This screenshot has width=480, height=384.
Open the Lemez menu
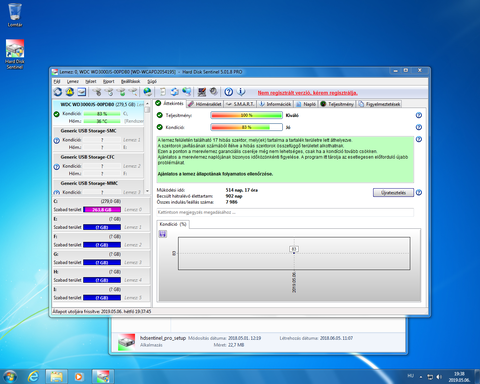(x=72, y=81)
